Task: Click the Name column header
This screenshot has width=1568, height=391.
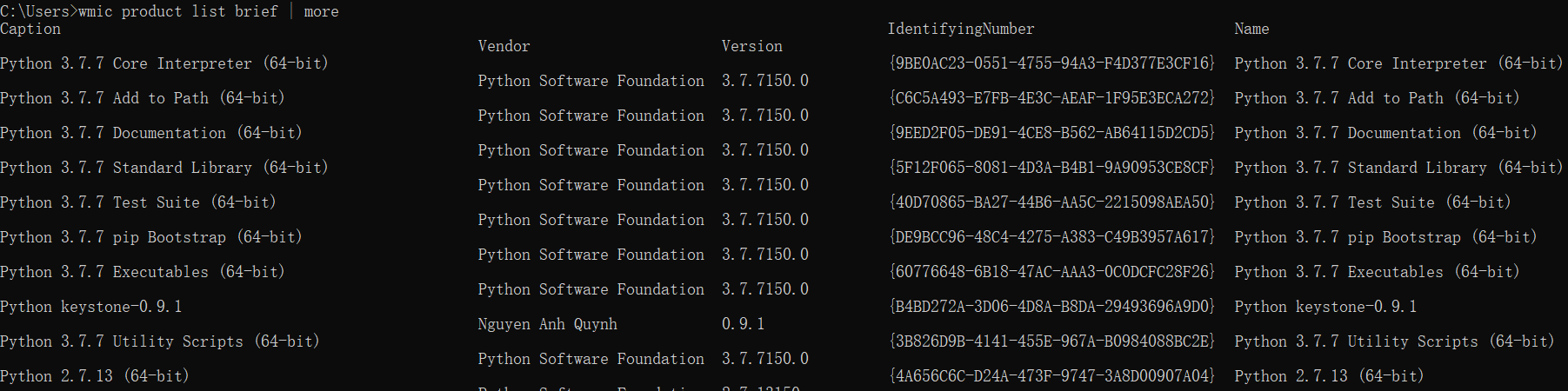Action: tap(1251, 29)
